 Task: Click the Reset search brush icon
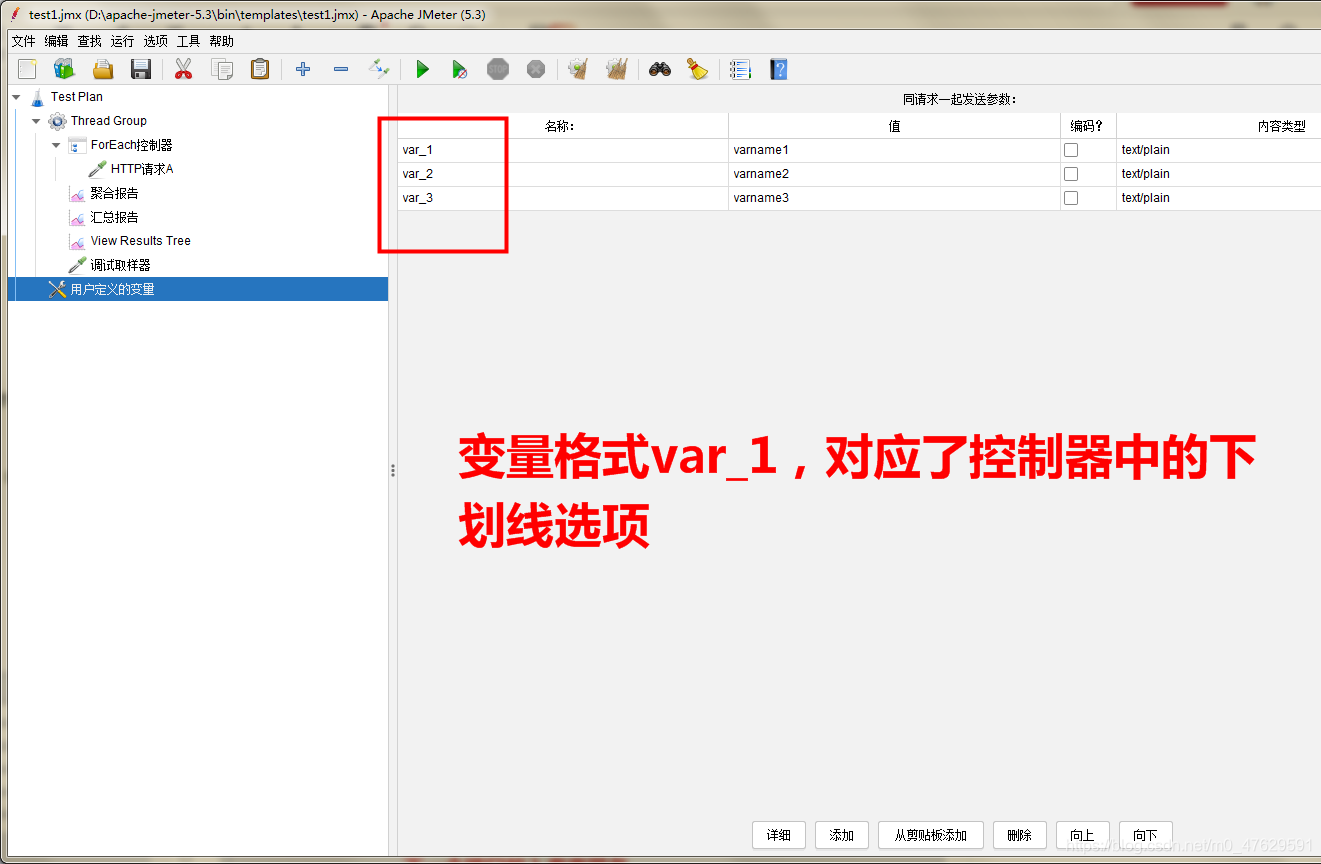click(x=697, y=69)
